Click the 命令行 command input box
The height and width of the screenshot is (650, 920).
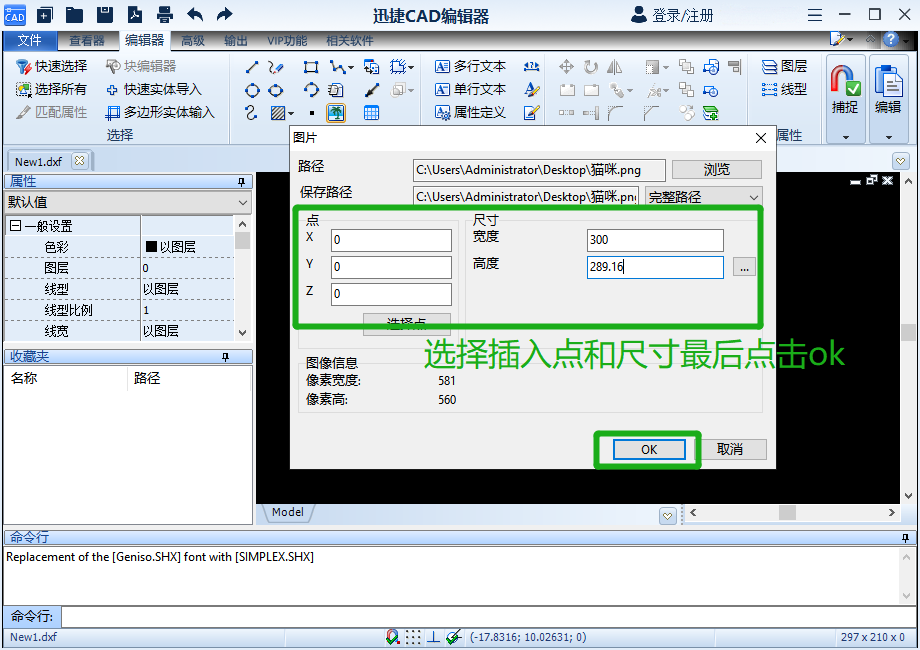point(489,617)
